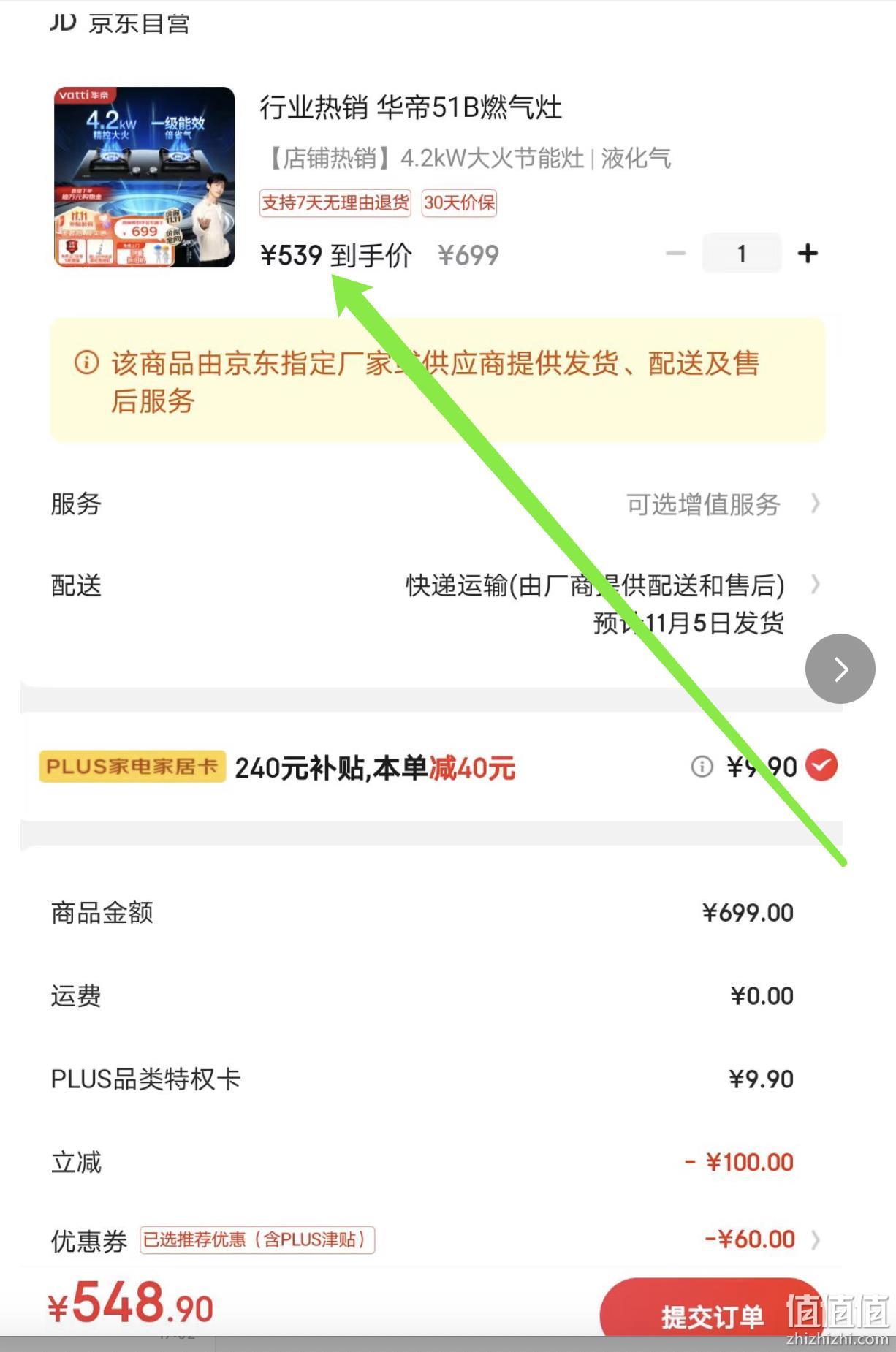Open the Vatti gas stove product thumbnail
The height and width of the screenshot is (1352, 896).
point(145,178)
